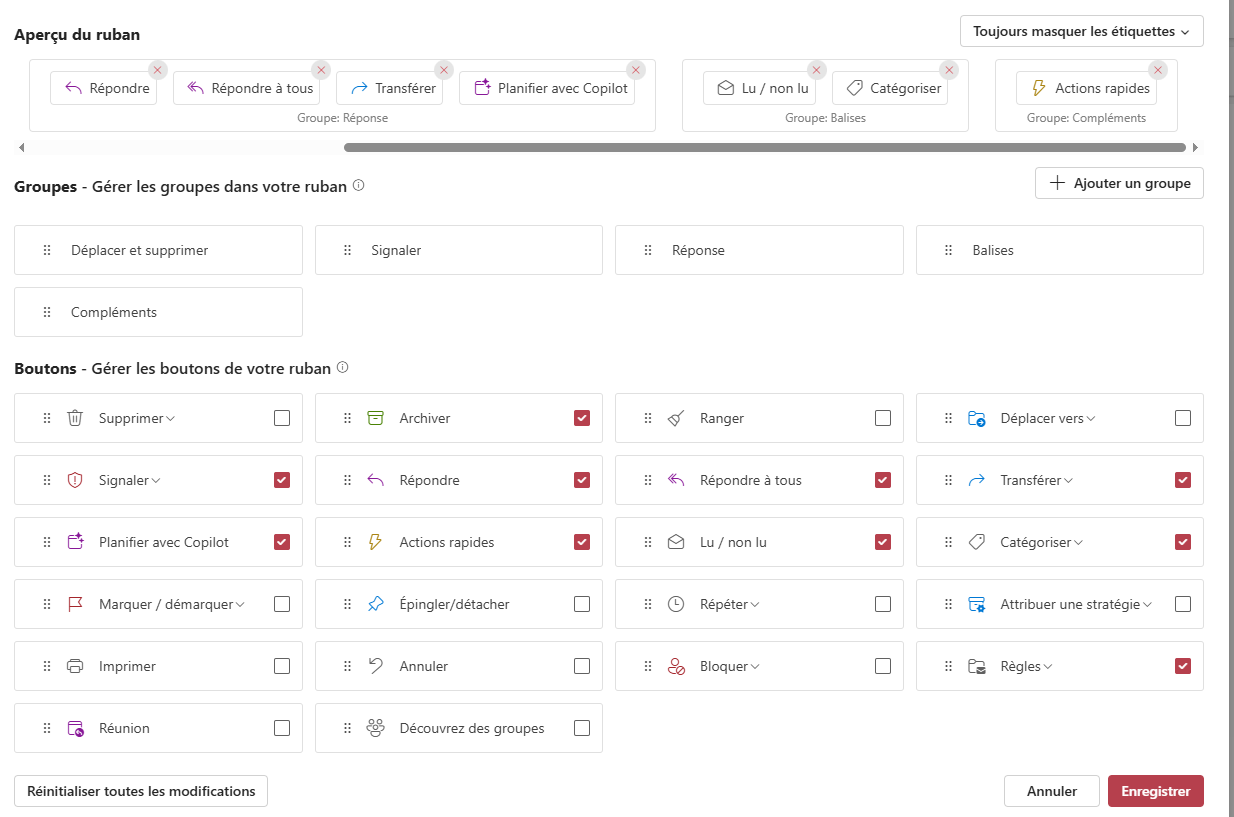The image size is (1234, 817).
Task: Open Toujours masquer les étiquettes dropdown
Action: point(1081,31)
